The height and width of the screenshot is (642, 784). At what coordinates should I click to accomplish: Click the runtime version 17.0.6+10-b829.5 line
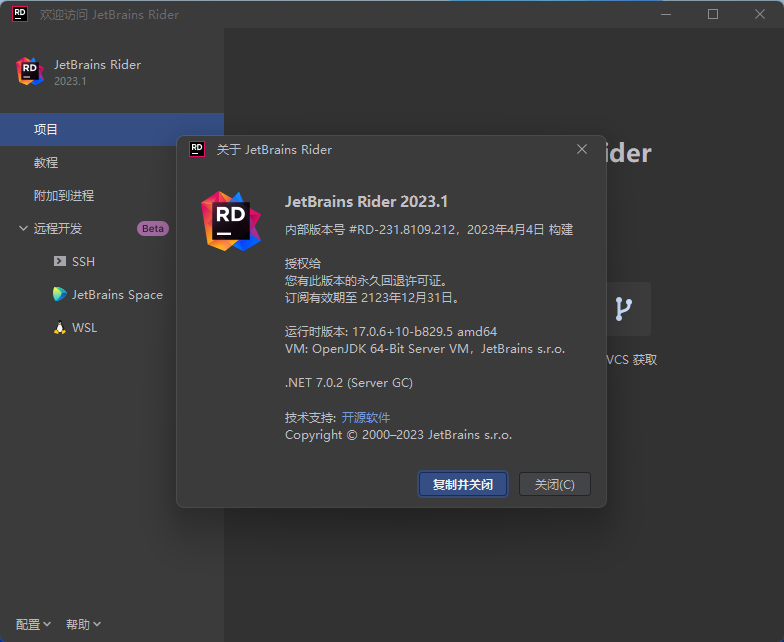click(x=391, y=332)
